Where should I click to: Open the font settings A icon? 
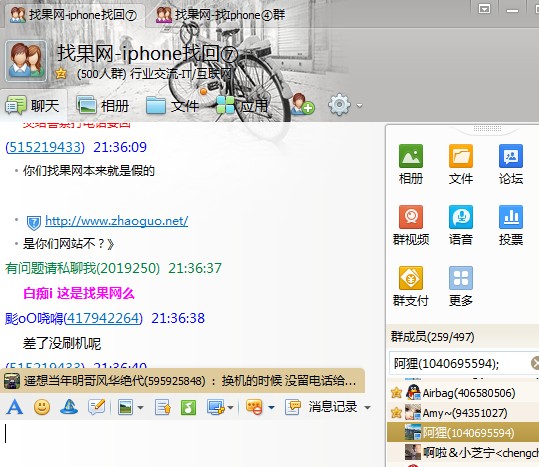click(x=15, y=407)
